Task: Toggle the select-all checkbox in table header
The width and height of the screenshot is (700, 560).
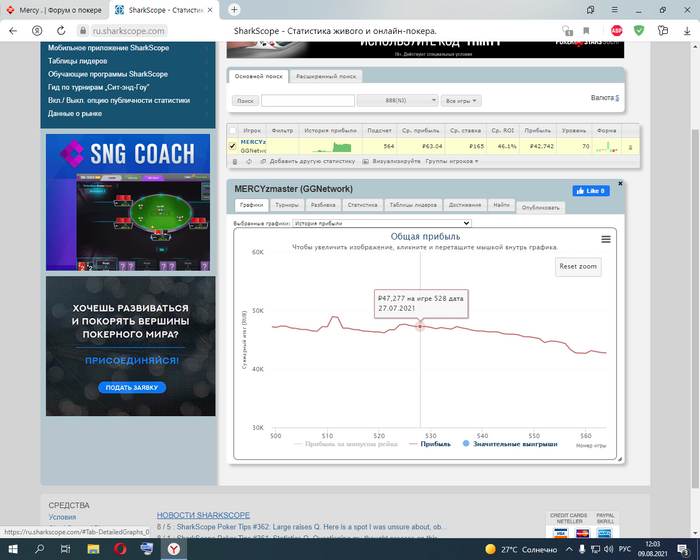Action: 233,130
